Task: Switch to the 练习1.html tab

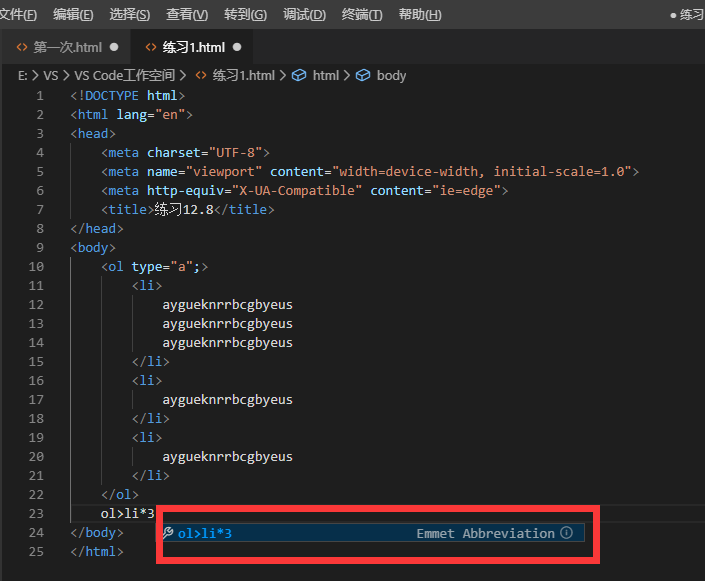Action: (192, 47)
